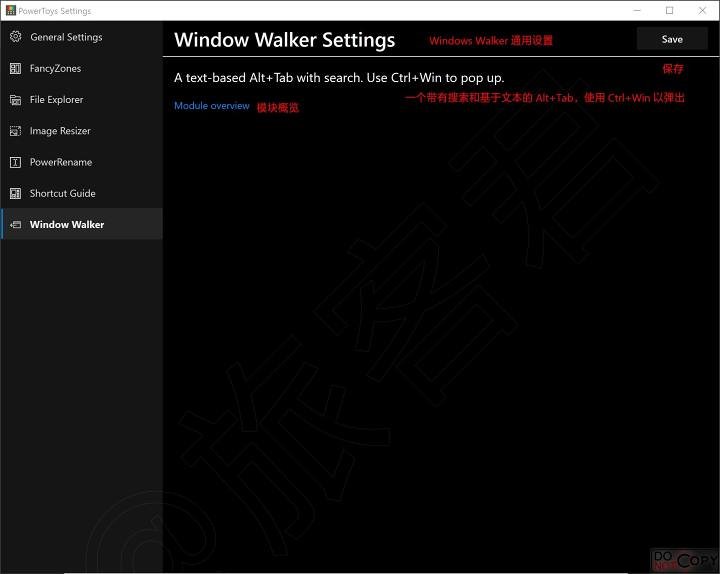This screenshot has width=720, height=574.
Task: Click the File Explorer sidebar icon
Action: coord(16,100)
